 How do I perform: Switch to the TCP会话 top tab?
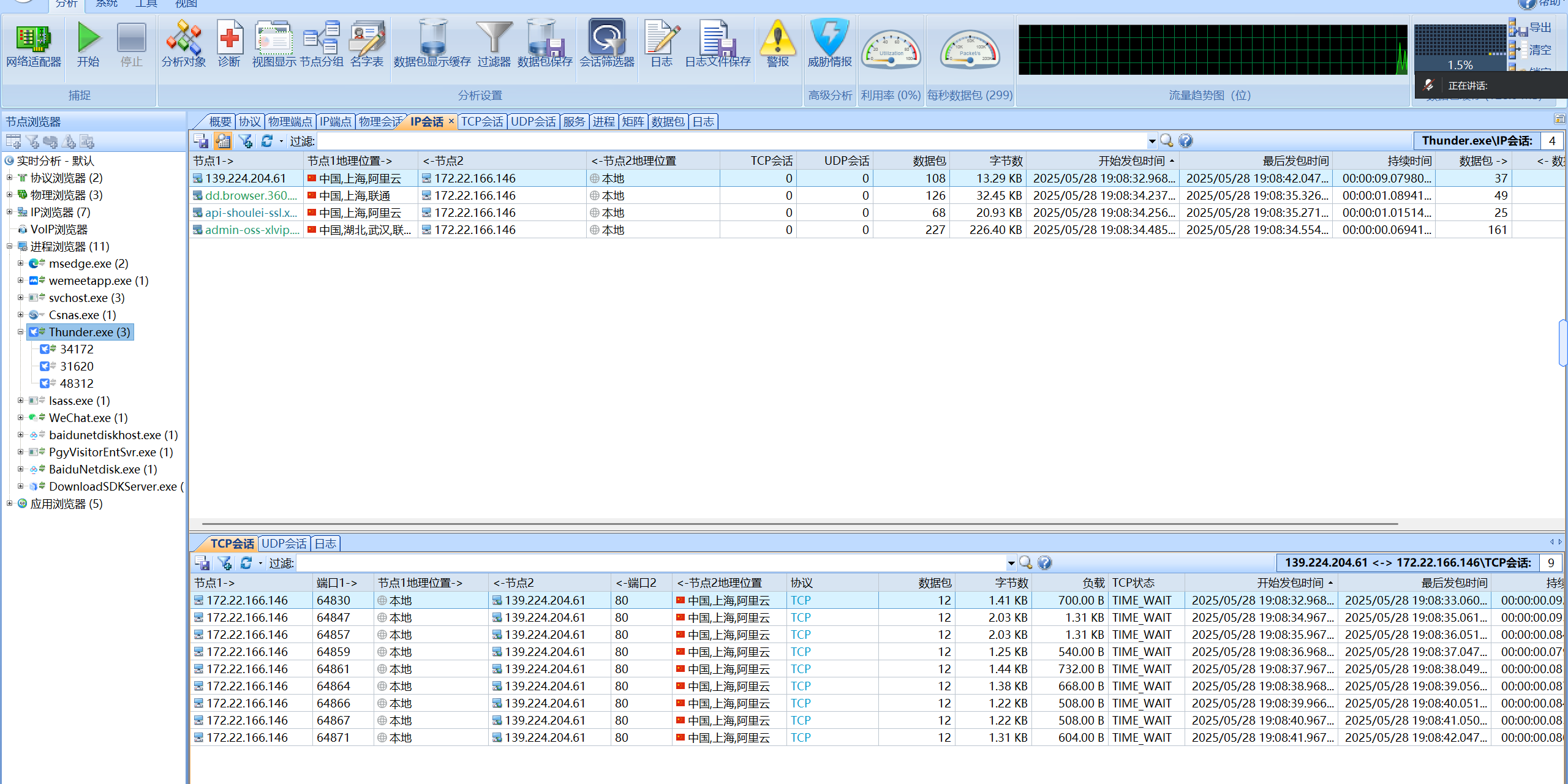click(x=481, y=122)
